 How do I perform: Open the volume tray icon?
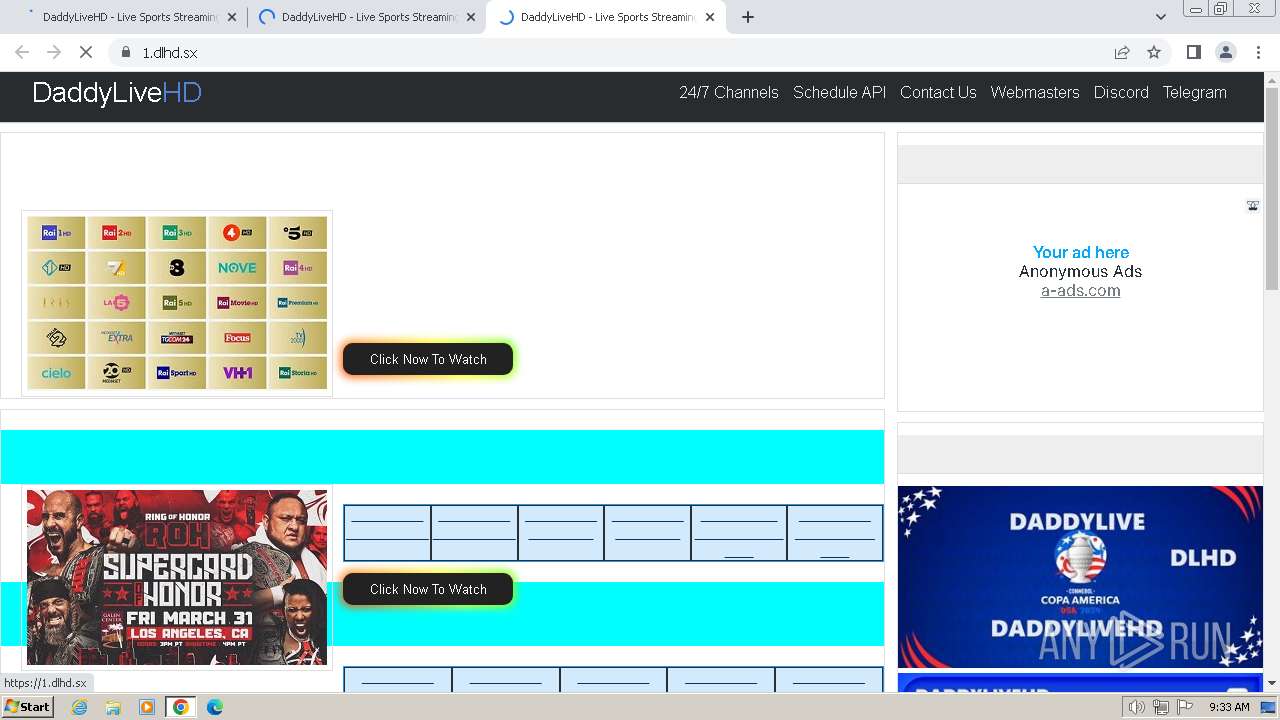click(1137, 707)
